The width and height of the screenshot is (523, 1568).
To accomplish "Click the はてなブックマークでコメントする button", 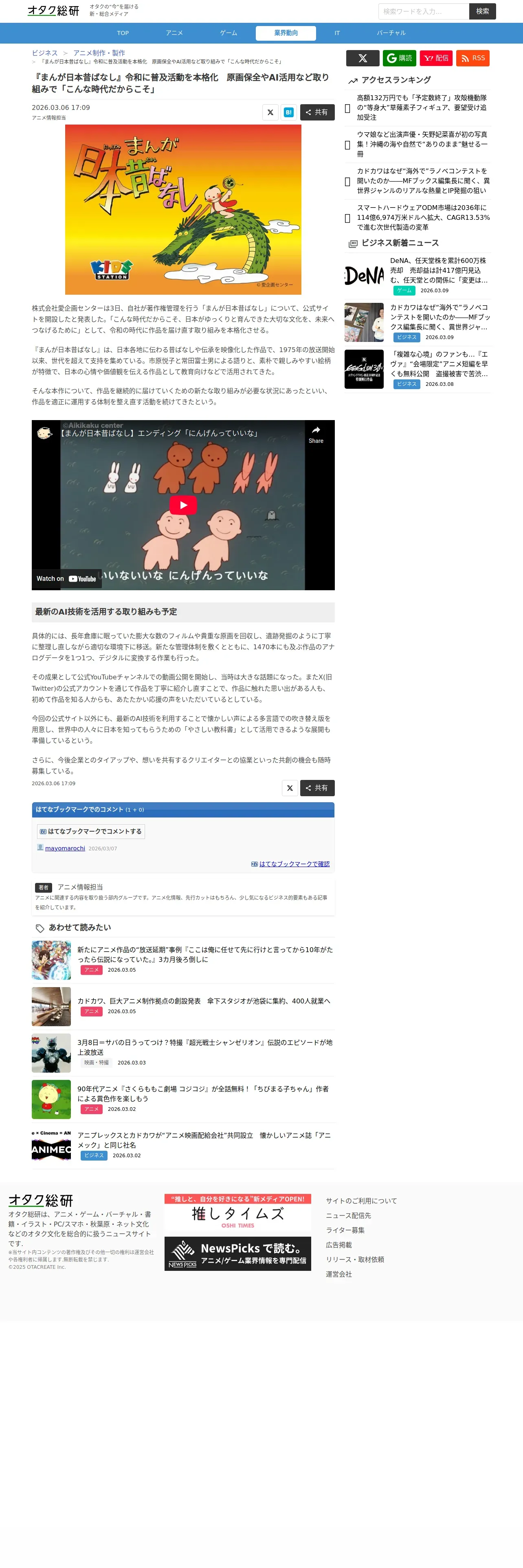I will tap(91, 831).
